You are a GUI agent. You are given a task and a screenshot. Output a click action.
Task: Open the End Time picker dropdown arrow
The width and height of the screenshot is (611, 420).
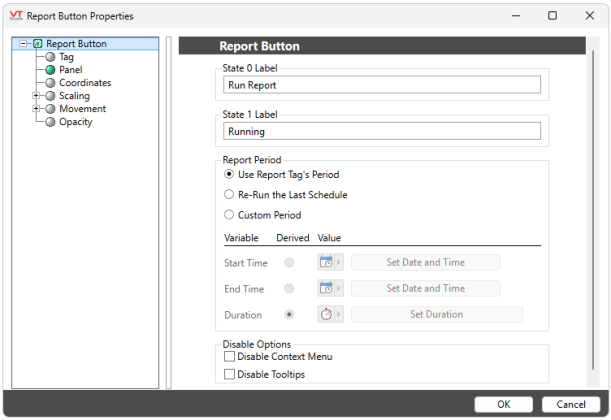point(339,288)
